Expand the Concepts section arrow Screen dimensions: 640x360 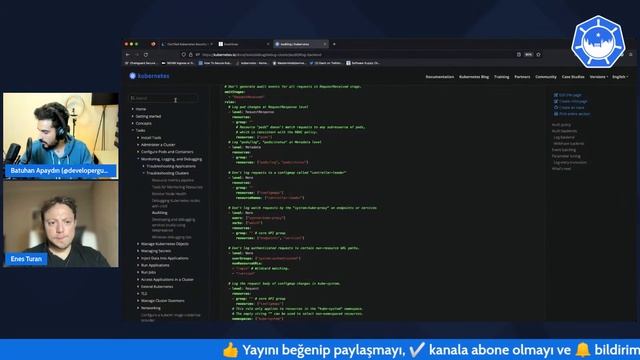(x=133, y=123)
